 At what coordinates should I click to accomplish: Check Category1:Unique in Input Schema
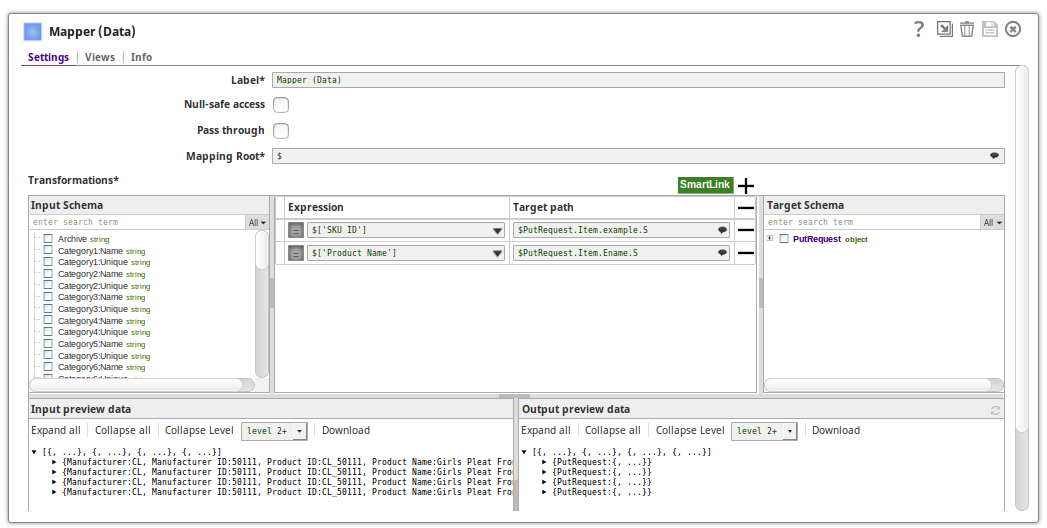[x=48, y=262]
